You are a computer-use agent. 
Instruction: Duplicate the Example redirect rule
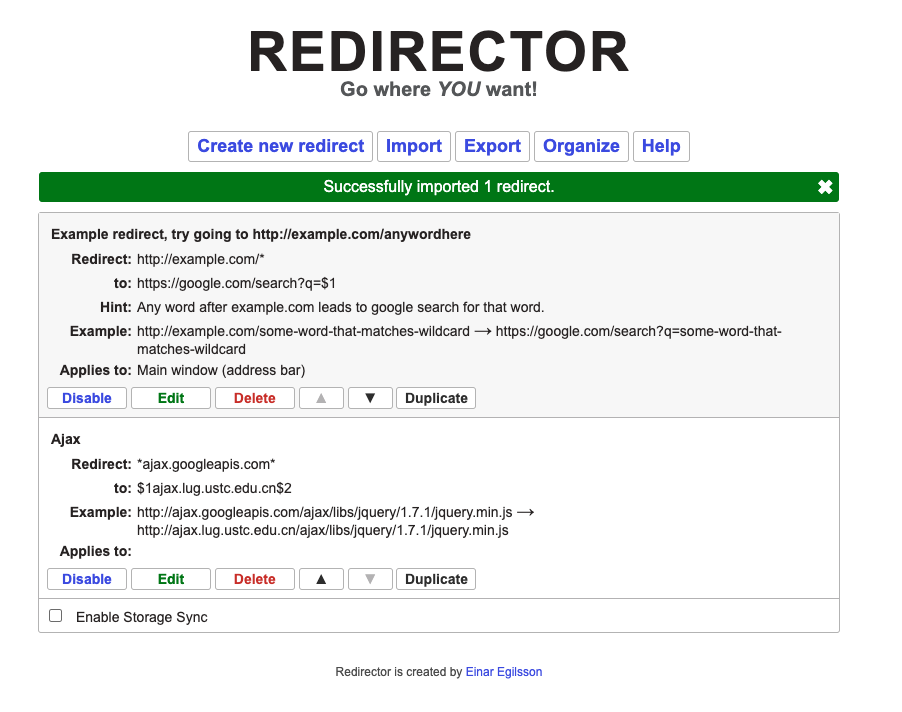(x=436, y=398)
